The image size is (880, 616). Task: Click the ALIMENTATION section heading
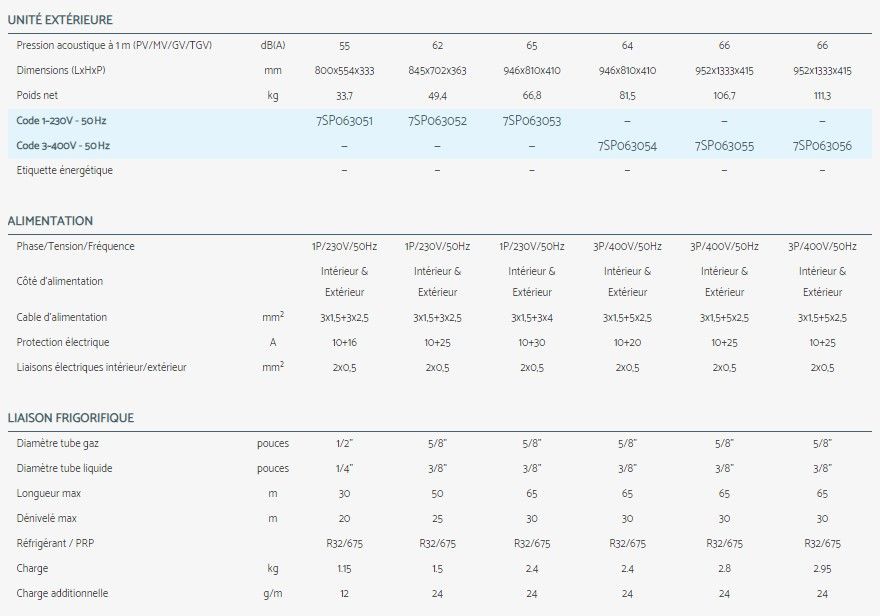[50, 221]
